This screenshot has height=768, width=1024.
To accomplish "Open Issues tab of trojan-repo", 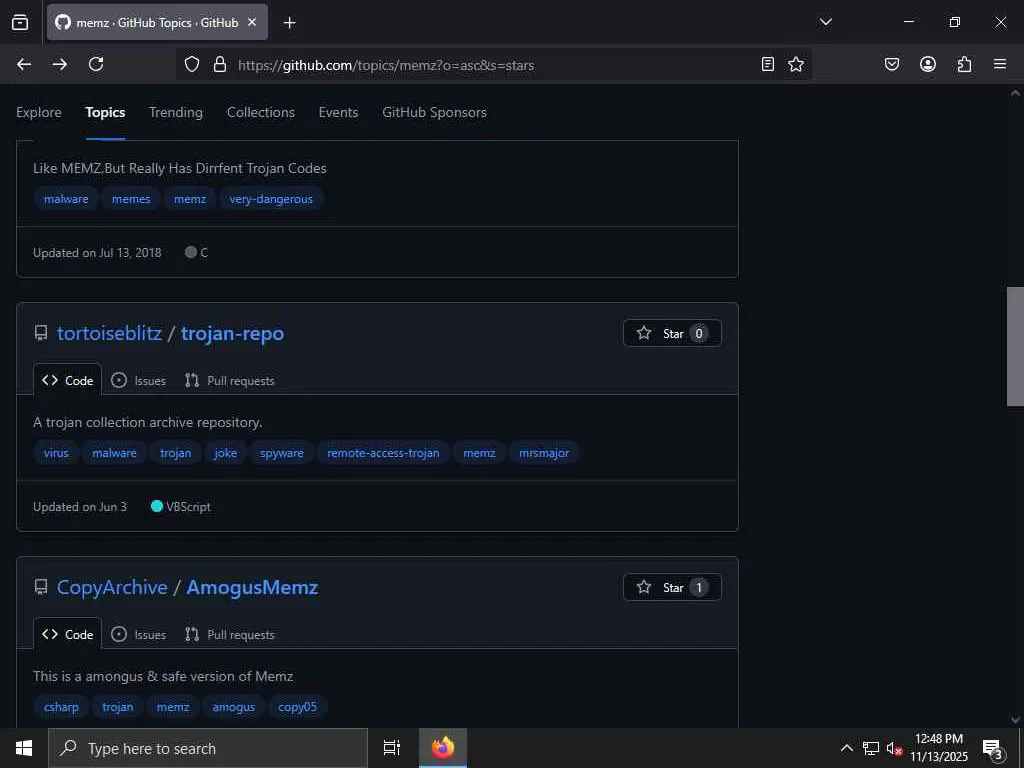I will tap(138, 380).
